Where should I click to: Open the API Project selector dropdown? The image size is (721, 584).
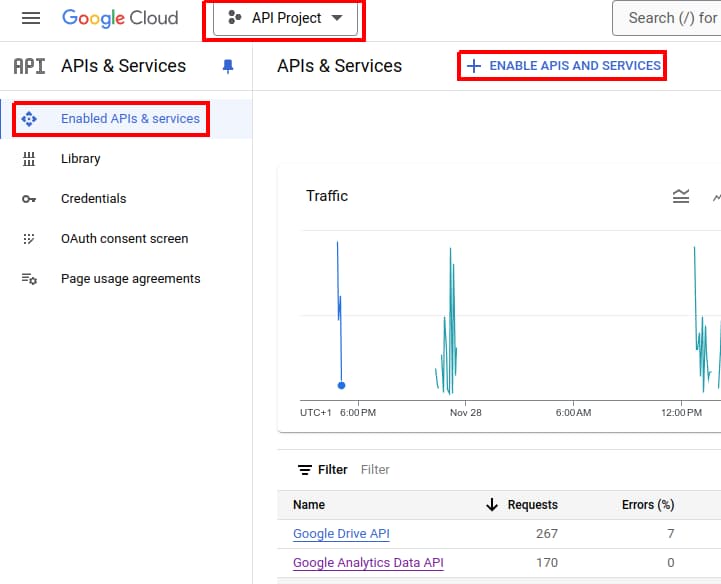point(285,19)
